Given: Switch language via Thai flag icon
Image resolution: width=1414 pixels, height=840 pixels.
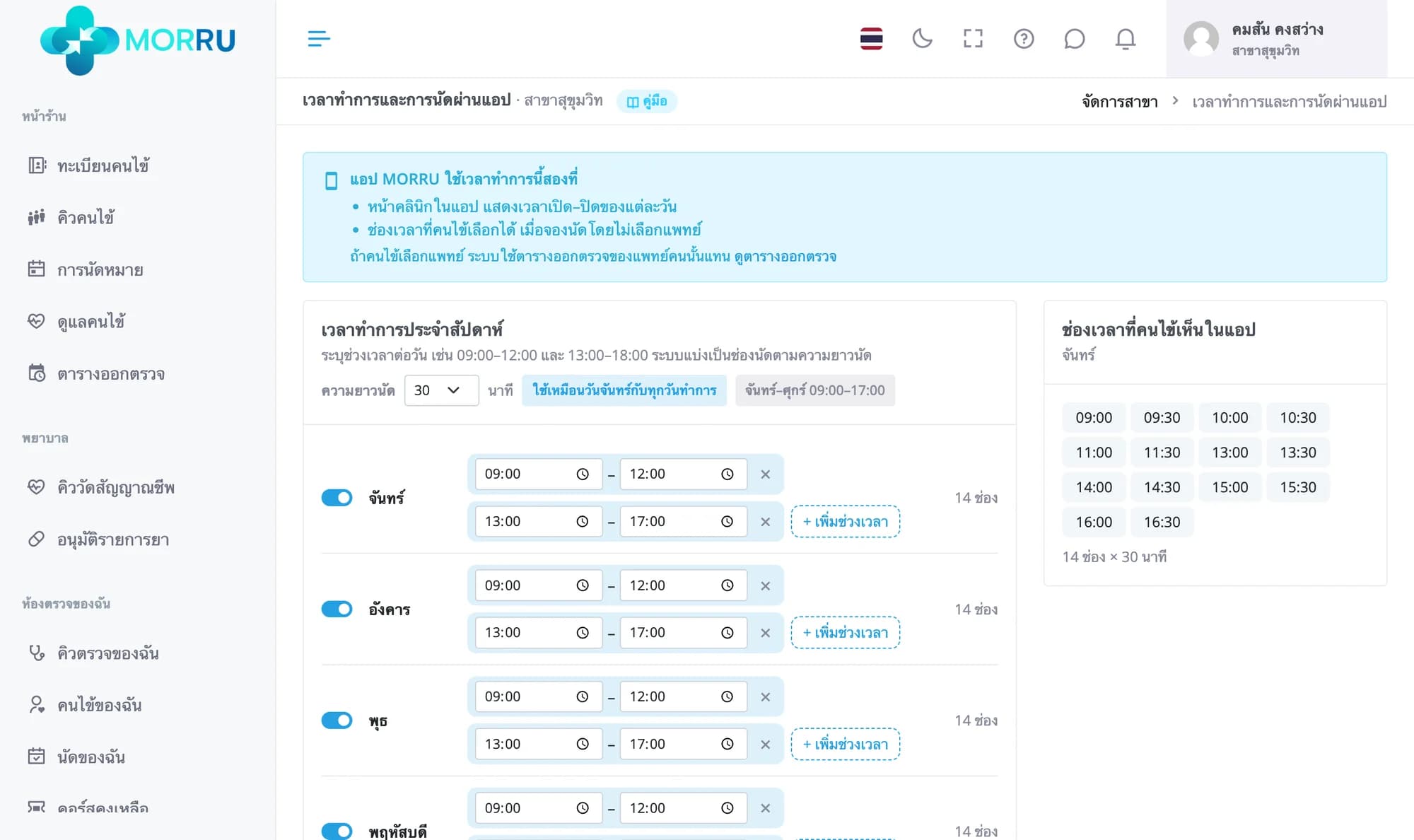Looking at the screenshot, I should pos(871,38).
